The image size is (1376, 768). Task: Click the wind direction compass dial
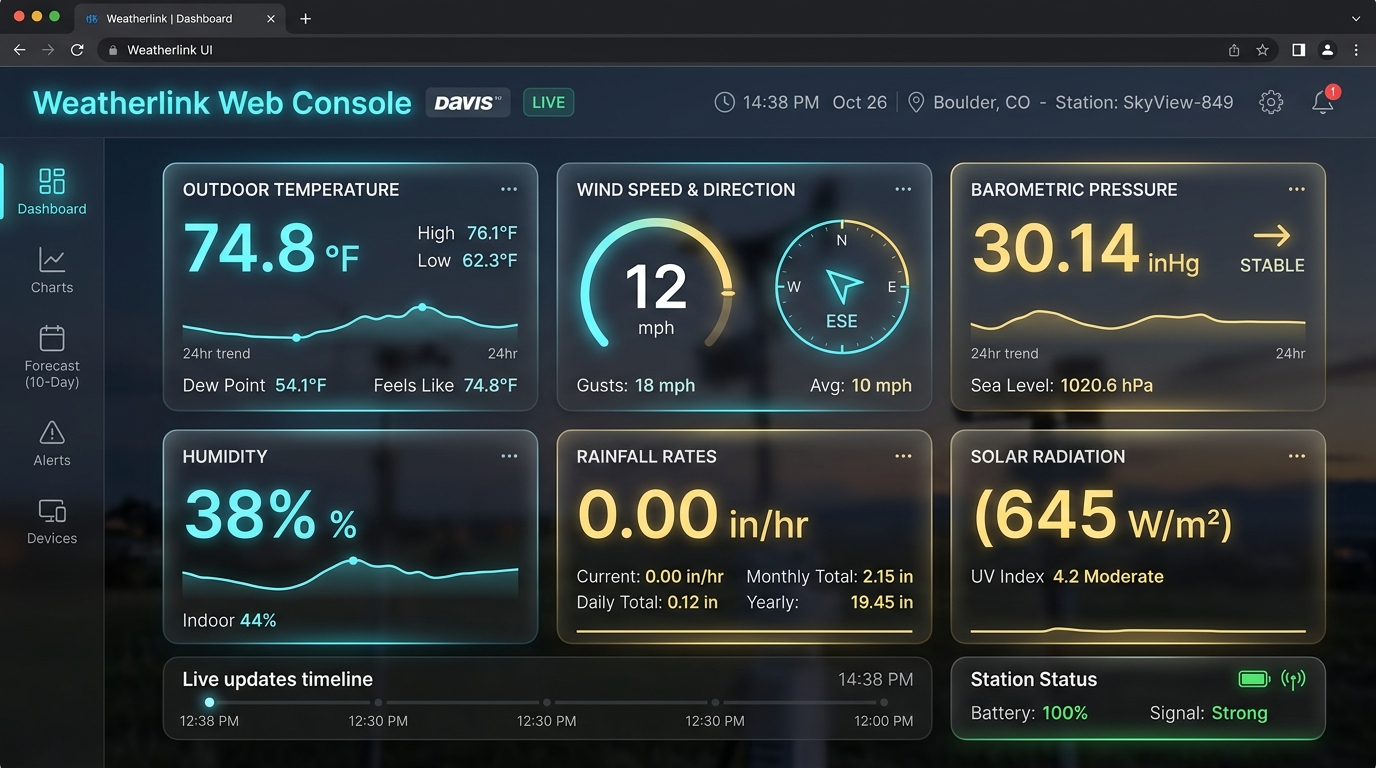(x=842, y=286)
